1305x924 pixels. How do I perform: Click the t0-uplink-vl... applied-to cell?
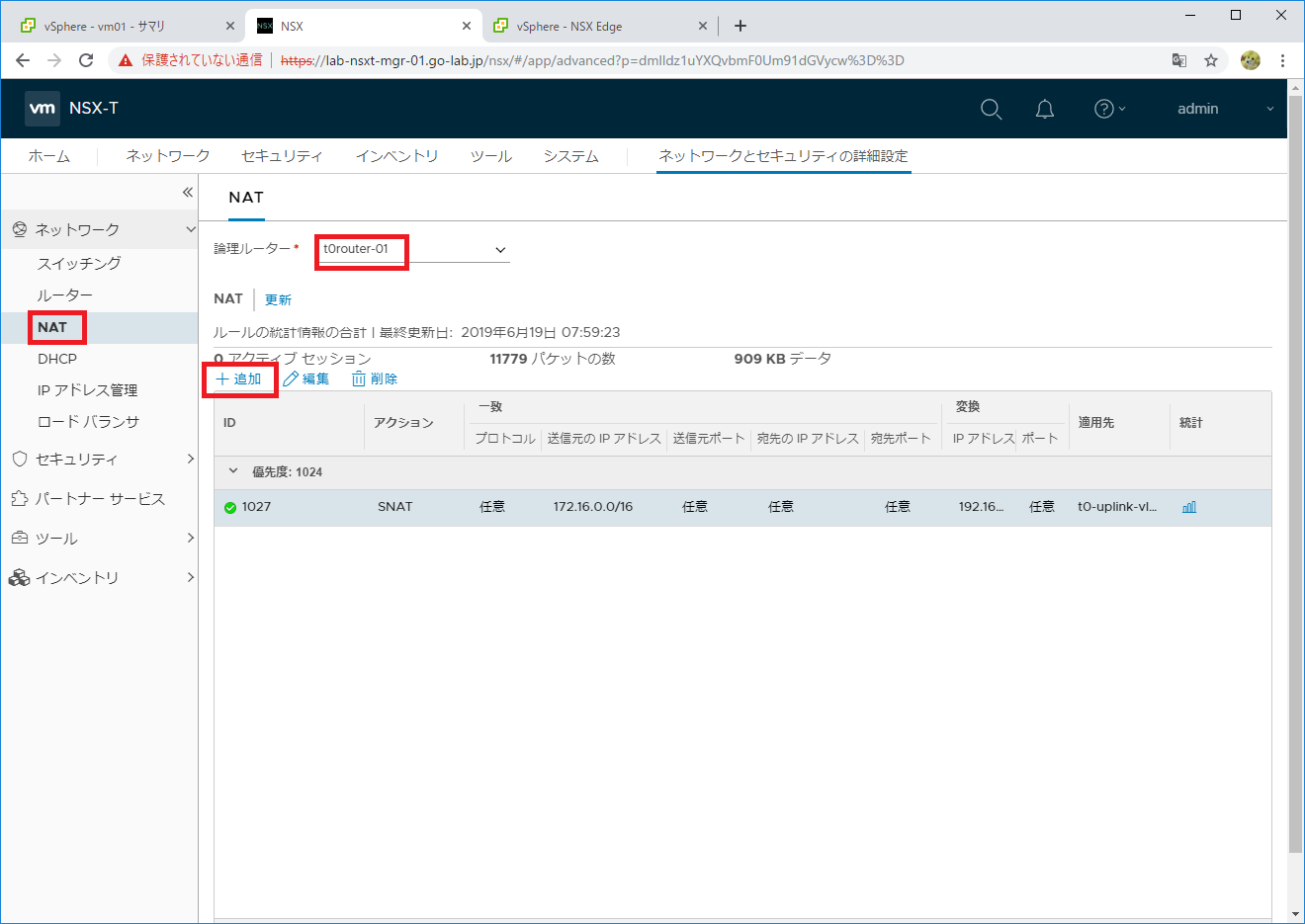tap(1117, 507)
